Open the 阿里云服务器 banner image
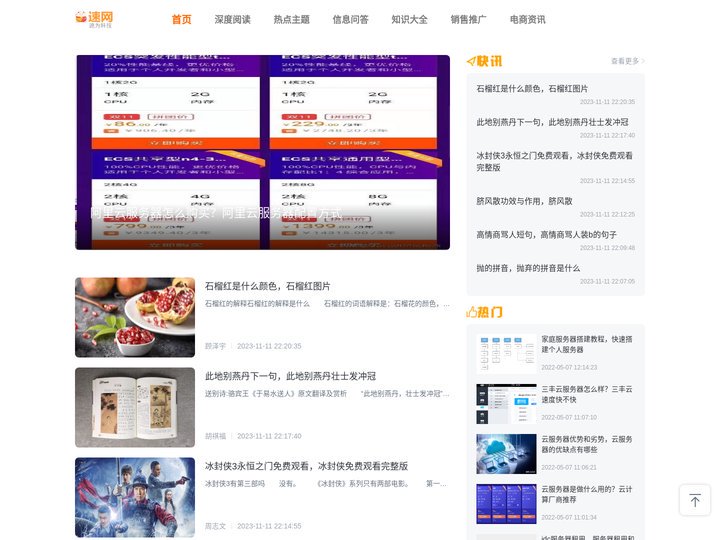 click(263, 152)
